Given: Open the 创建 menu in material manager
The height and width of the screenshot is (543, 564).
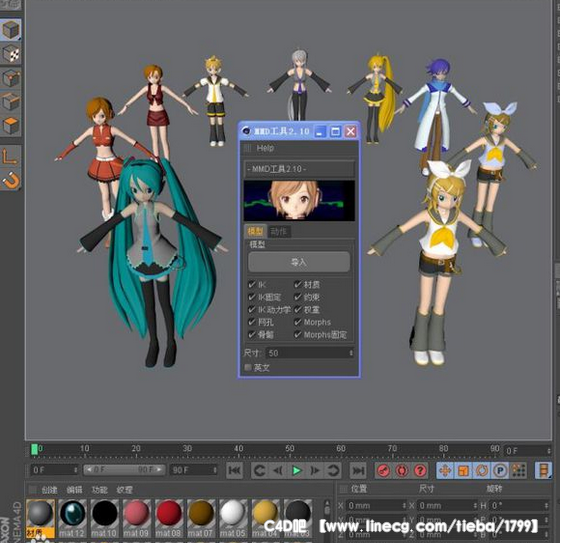Looking at the screenshot, I should (49, 490).
